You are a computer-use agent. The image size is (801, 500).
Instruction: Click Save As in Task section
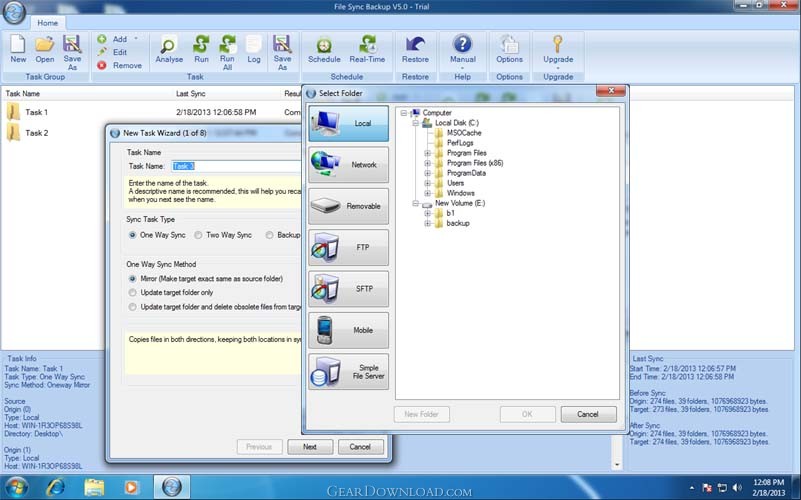pyautogui.click(x=282, y=52)
